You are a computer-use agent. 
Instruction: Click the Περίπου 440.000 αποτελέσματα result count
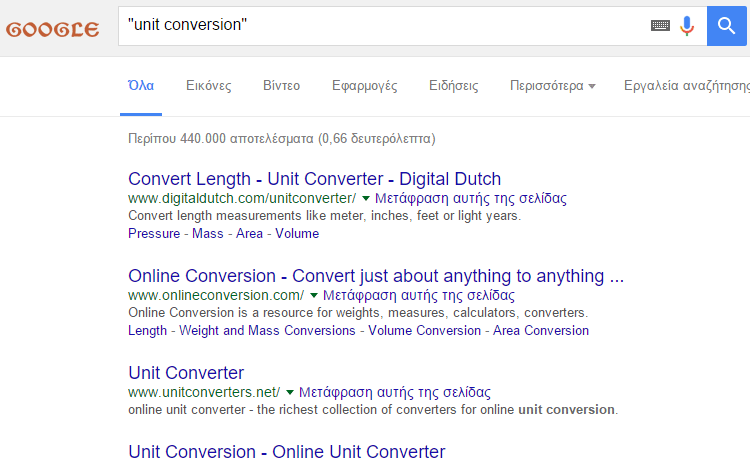(x=282, y=139)
